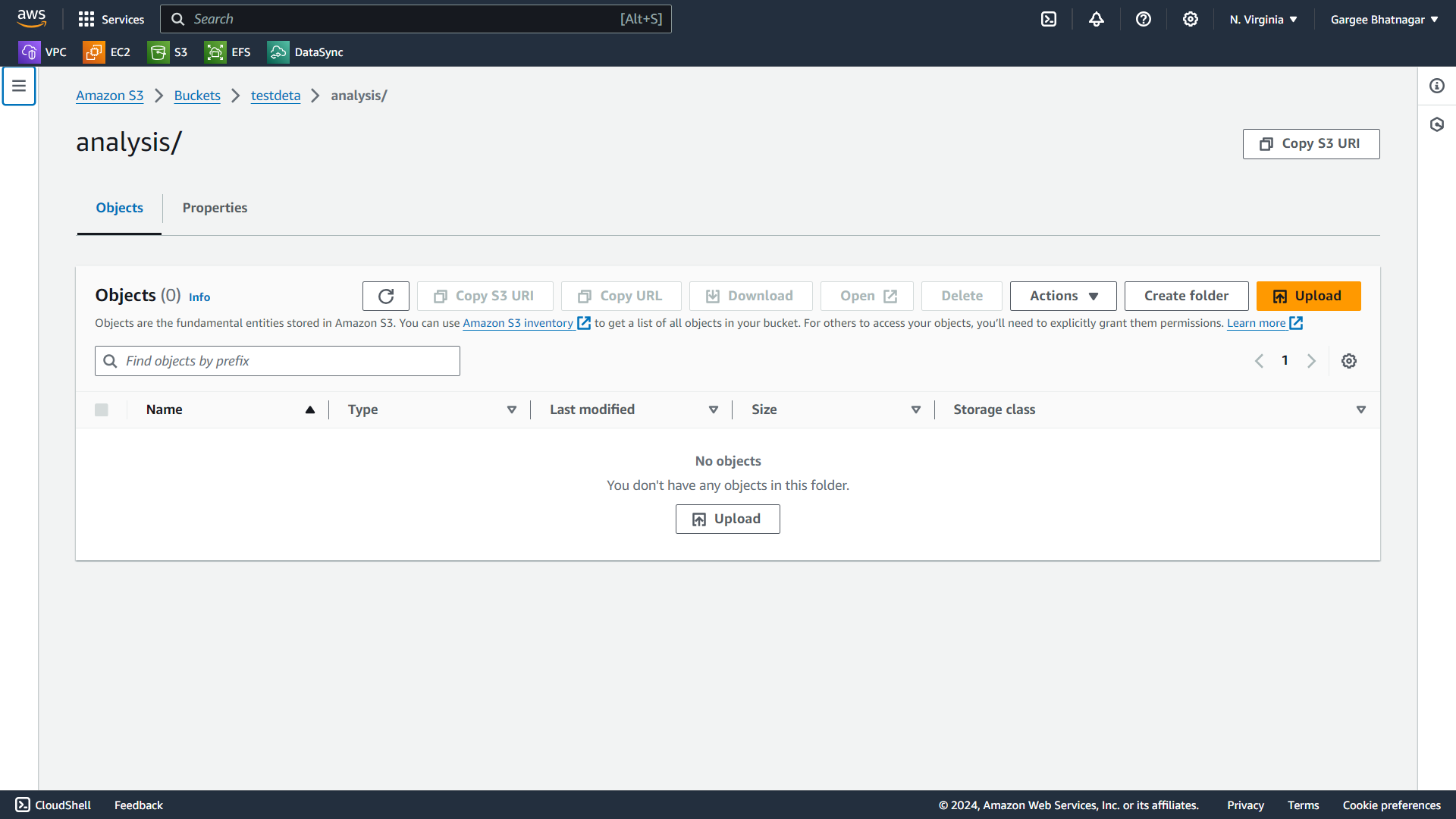This screenshot has width=1456, height=819.
Task: Open the DataSync service shortcut
Action: [x=306, y=52]
